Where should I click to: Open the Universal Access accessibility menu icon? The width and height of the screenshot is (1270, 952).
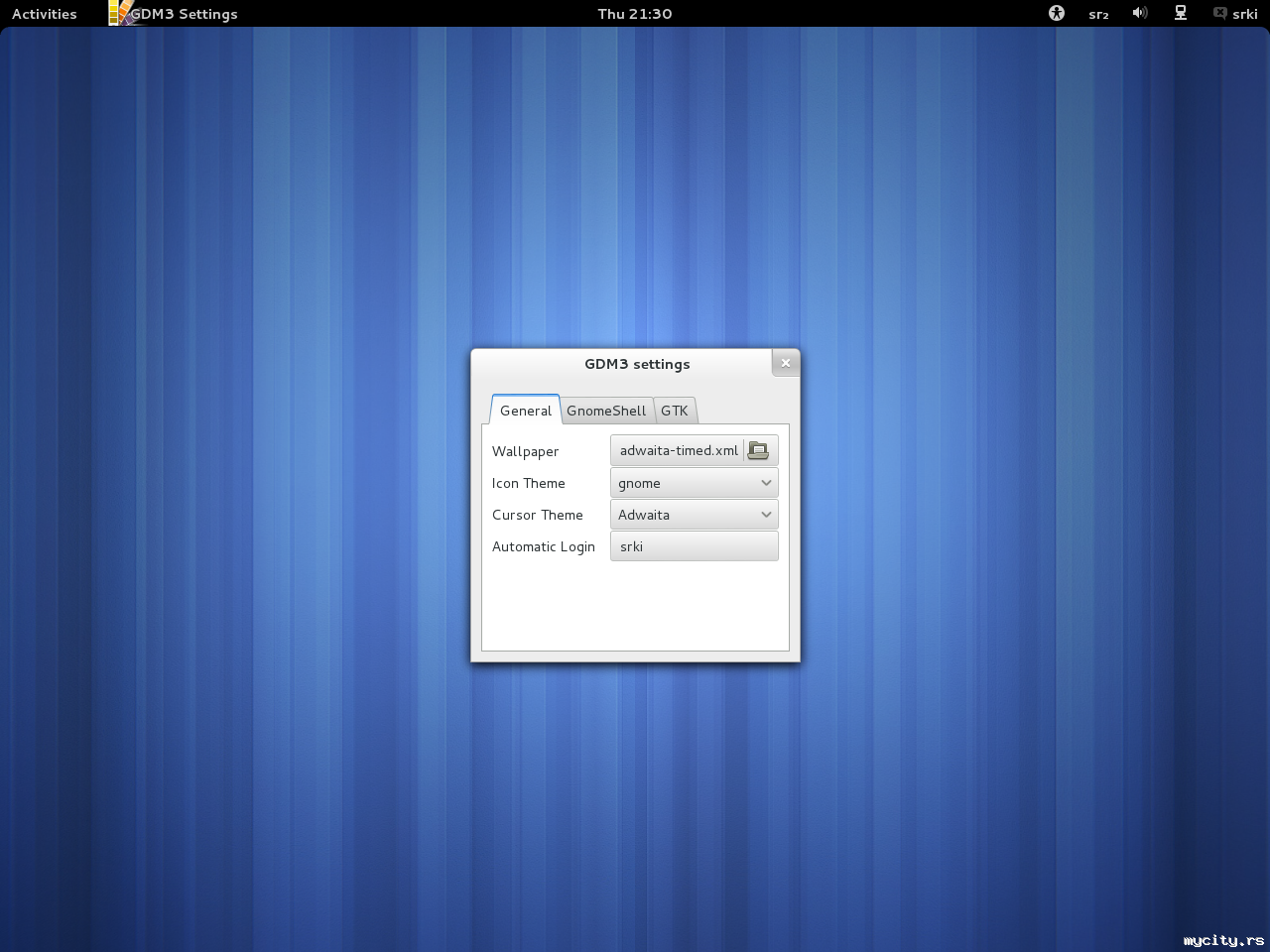tap(1057, 14)
